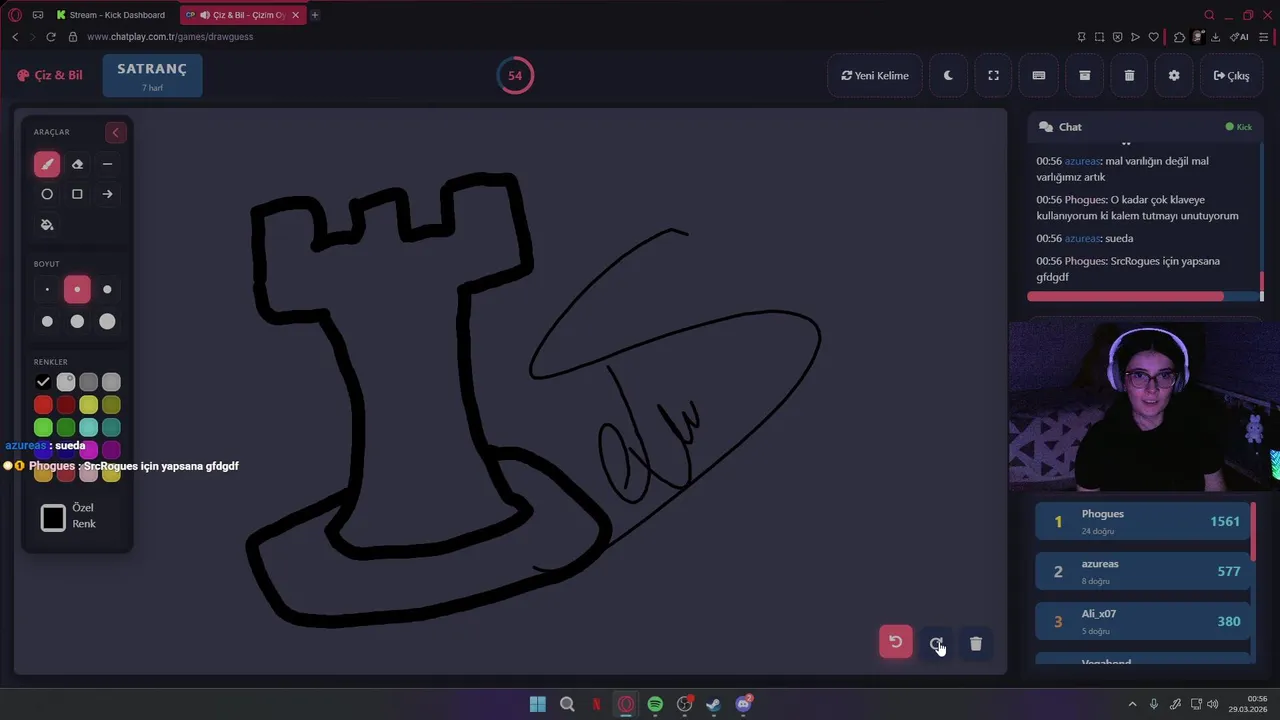The image size is (1280, 720).
Task: Open browser easy setup sliders icon
Action: pos(1265,37)
